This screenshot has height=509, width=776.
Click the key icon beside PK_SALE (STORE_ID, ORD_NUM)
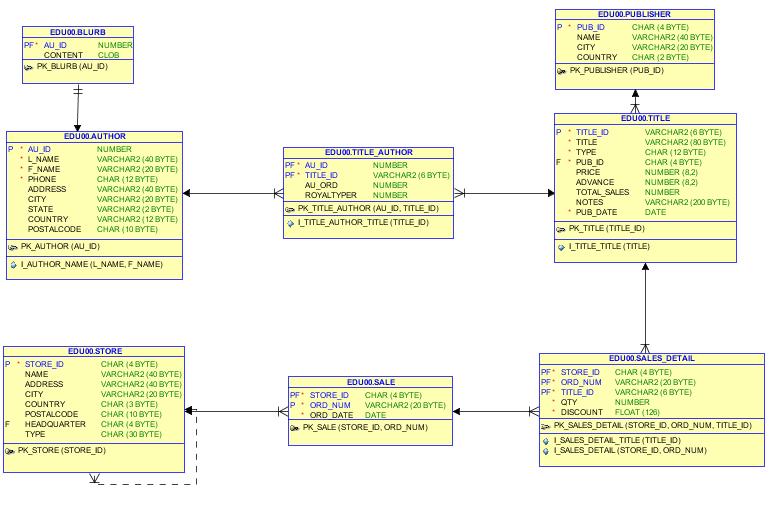(295, 428)
